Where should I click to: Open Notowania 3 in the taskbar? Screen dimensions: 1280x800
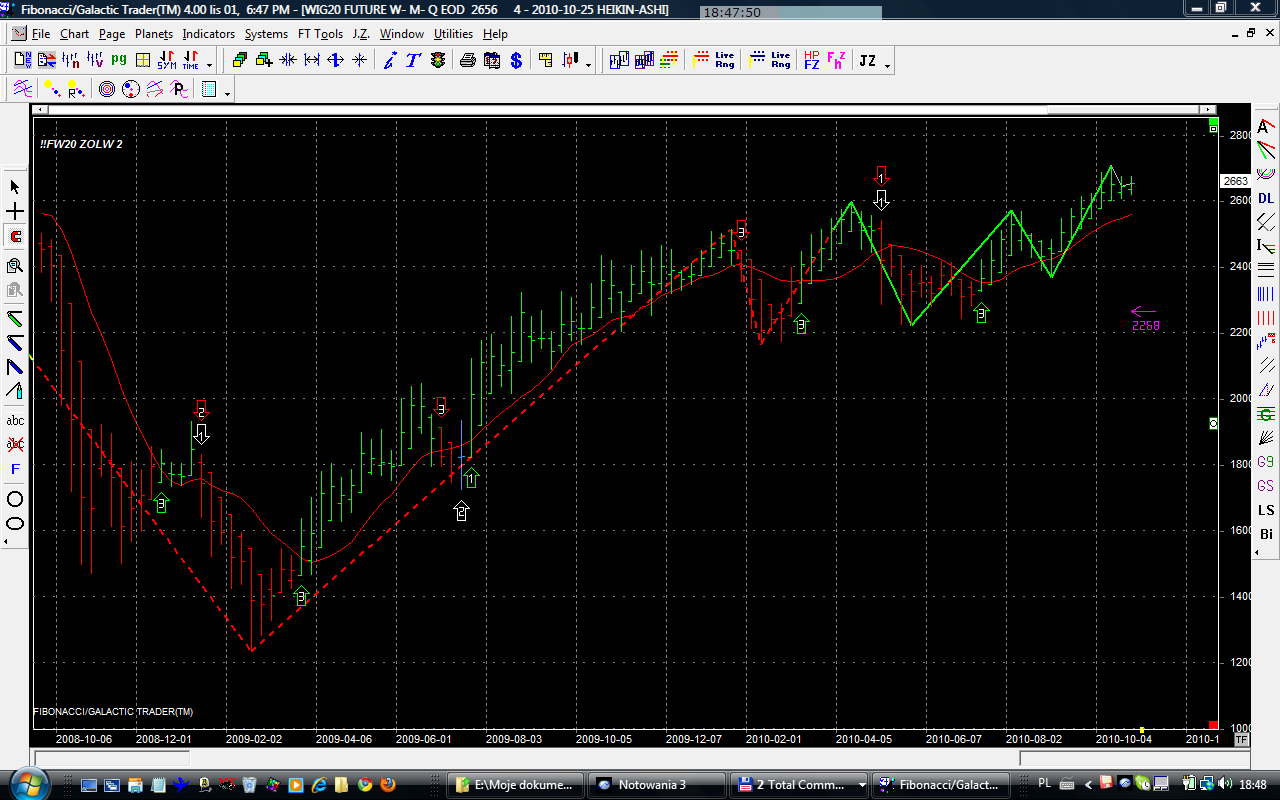(655, 785)
